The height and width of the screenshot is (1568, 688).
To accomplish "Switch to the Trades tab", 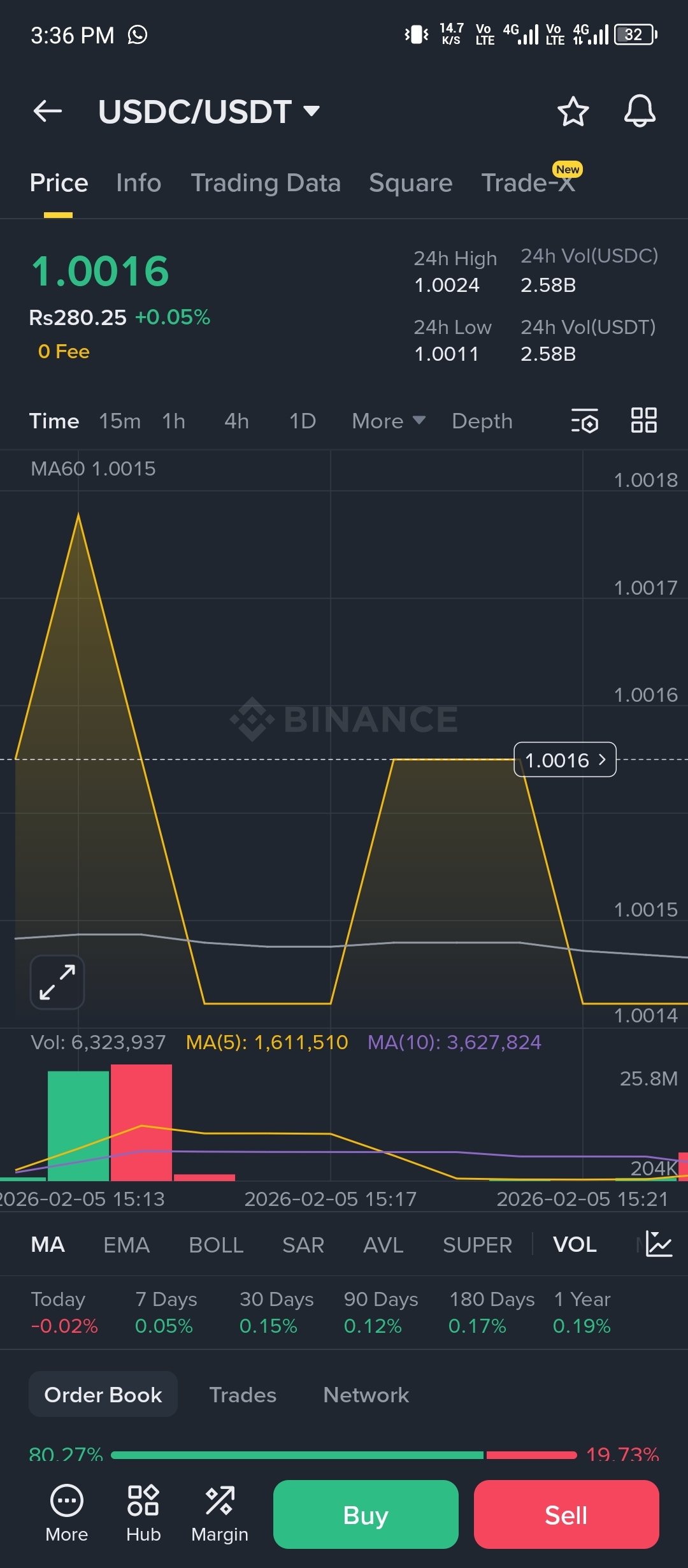I will coord(243,1395).
